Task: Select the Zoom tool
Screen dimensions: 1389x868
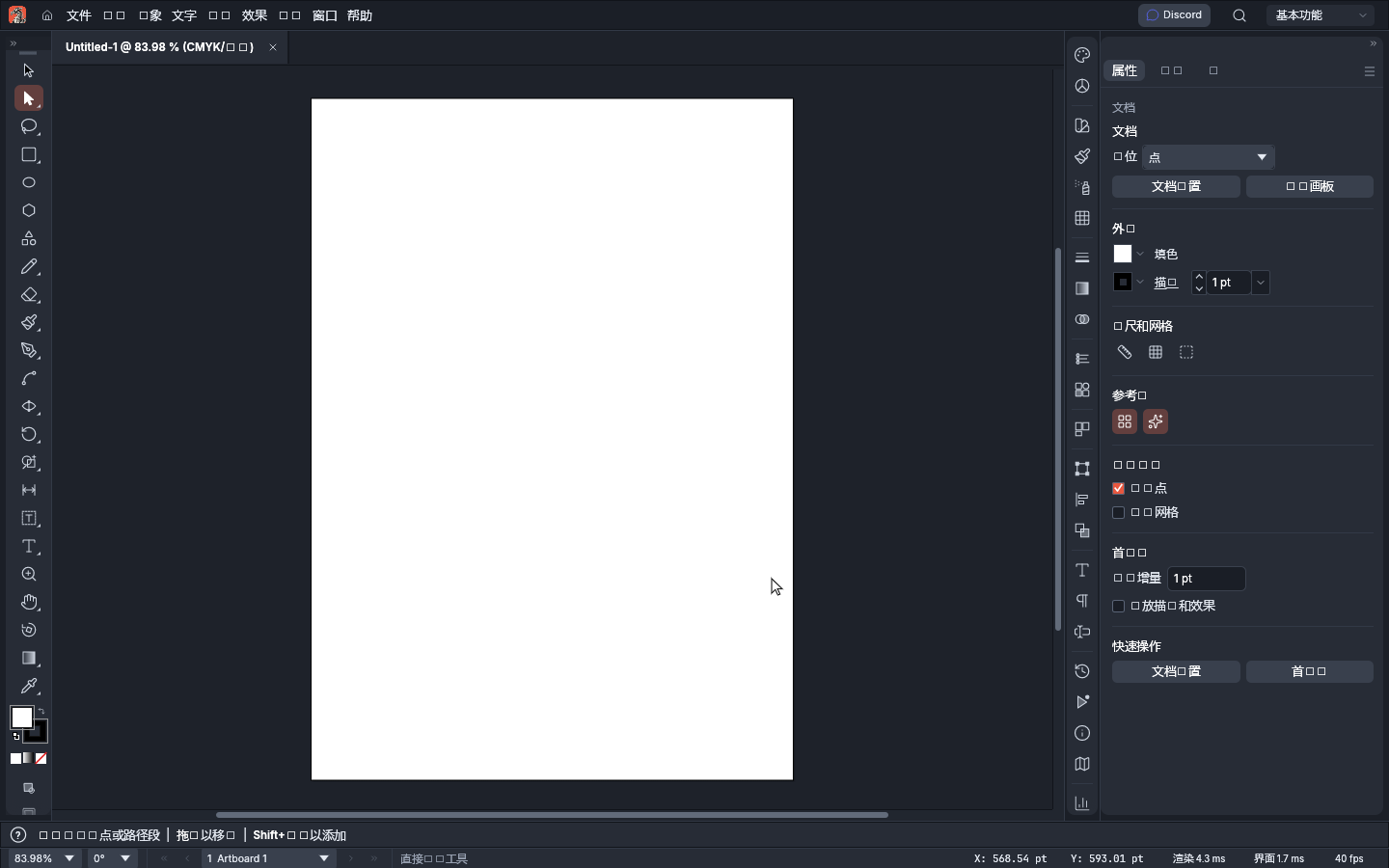Action: (x=29, y=574)
